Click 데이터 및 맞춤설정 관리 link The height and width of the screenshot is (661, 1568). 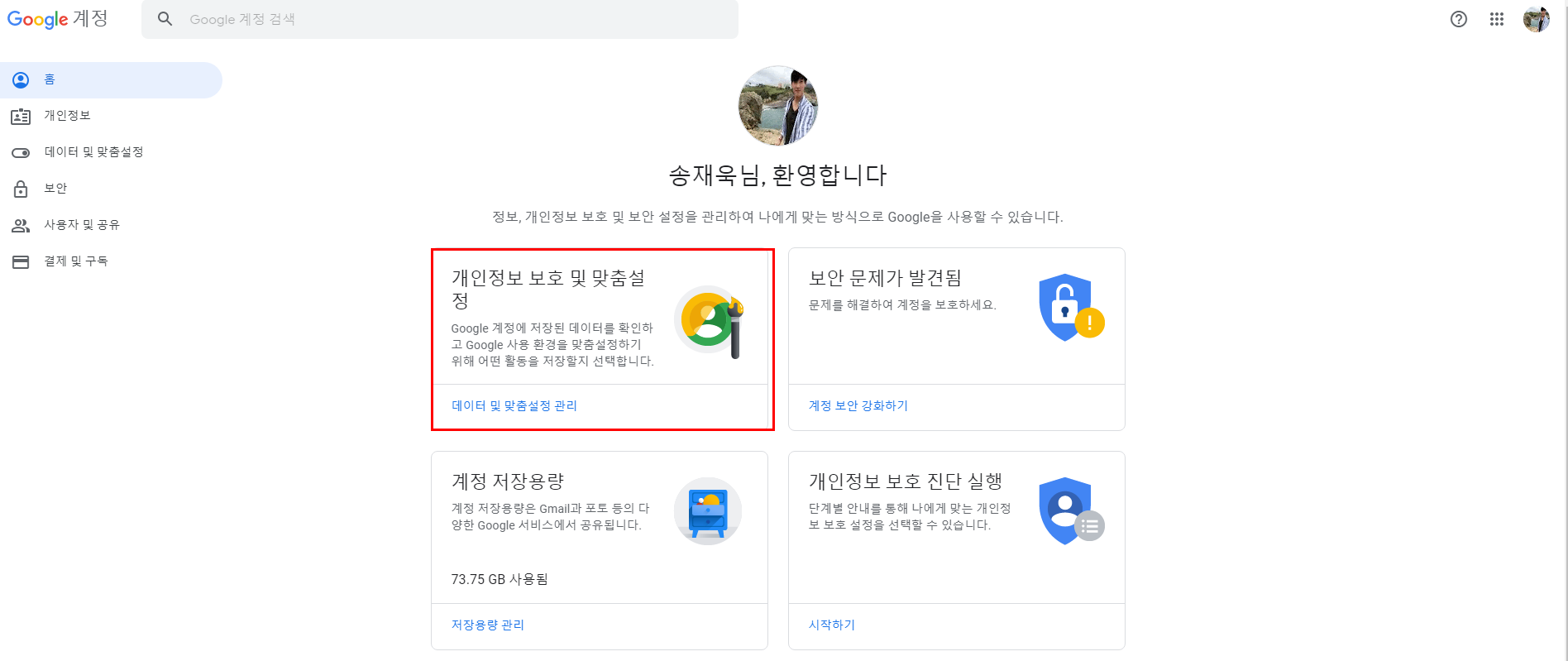pos(514,405)
